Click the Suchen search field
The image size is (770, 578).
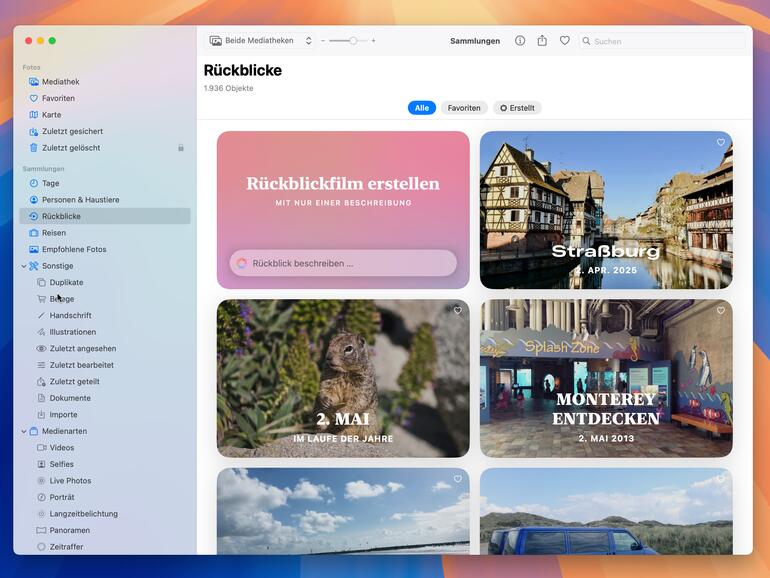pyautogui.click(x=662, y=41)
